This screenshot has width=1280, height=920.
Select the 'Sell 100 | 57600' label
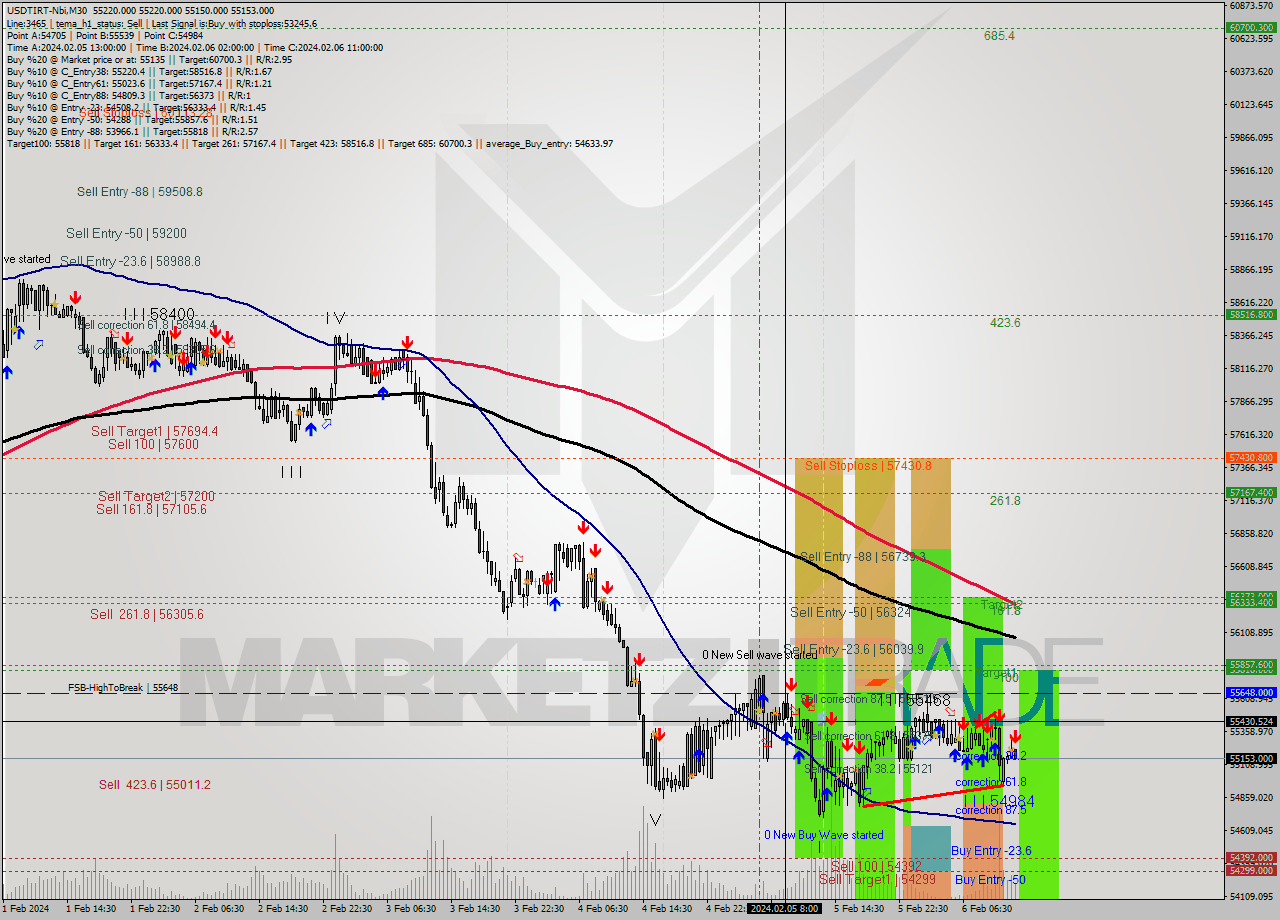coord(153,444)
